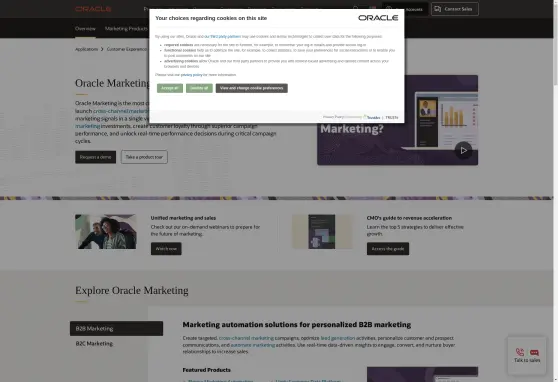Click the Contact Sales button
The width and height of the screenshot is (558, 382).
[454, 9]
